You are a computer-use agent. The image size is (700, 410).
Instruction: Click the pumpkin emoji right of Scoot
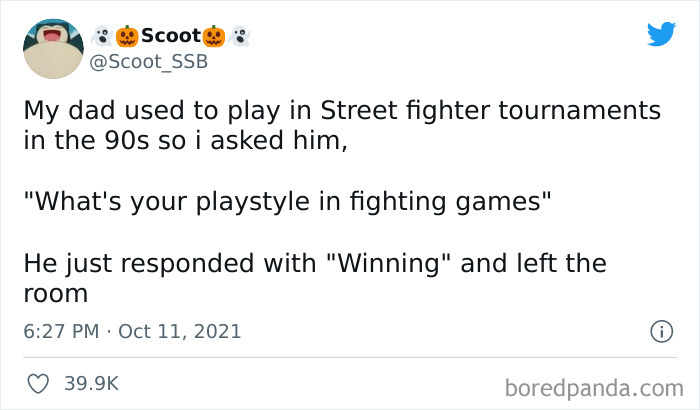212,36
